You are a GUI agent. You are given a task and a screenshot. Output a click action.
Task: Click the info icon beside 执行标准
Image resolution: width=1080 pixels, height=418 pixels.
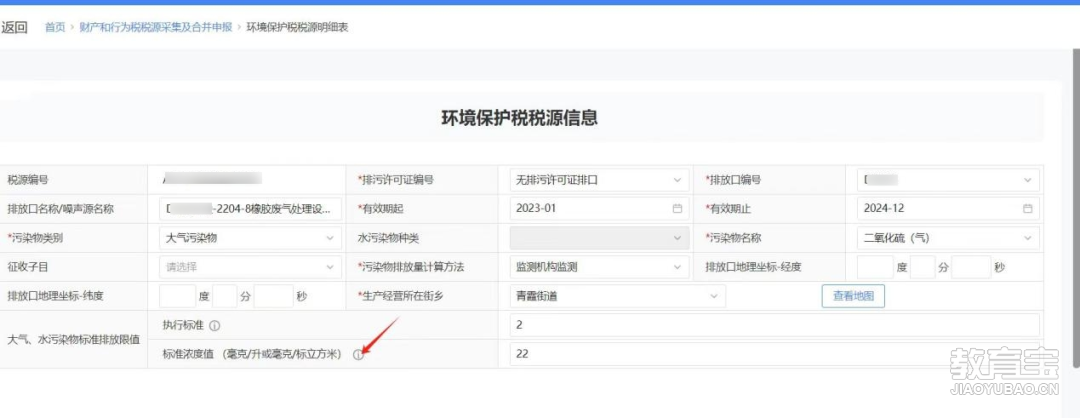point(215,326)
